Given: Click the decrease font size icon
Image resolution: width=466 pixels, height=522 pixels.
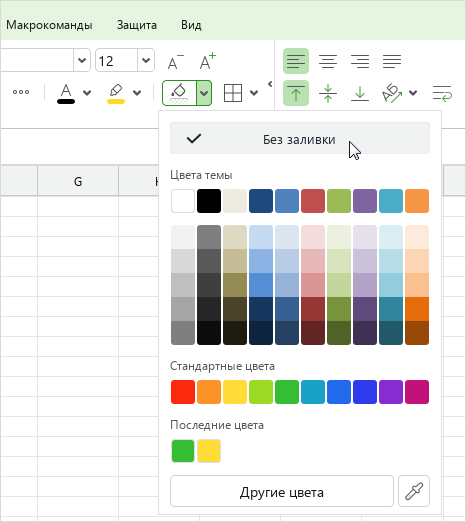Looking at the screenshot, I should tap(175, 61).
